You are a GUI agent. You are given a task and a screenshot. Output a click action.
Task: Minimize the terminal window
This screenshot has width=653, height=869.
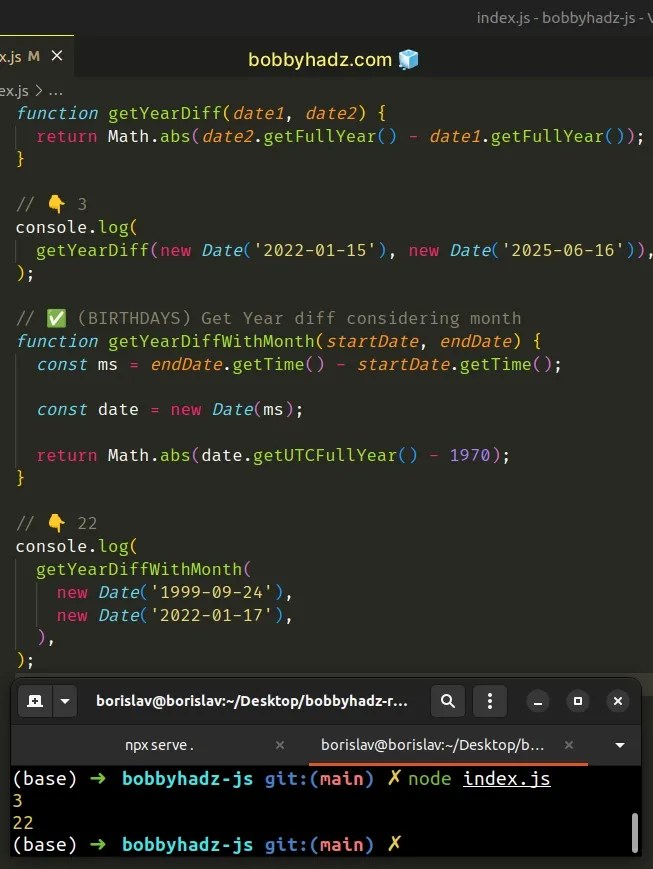pos(538,701)
